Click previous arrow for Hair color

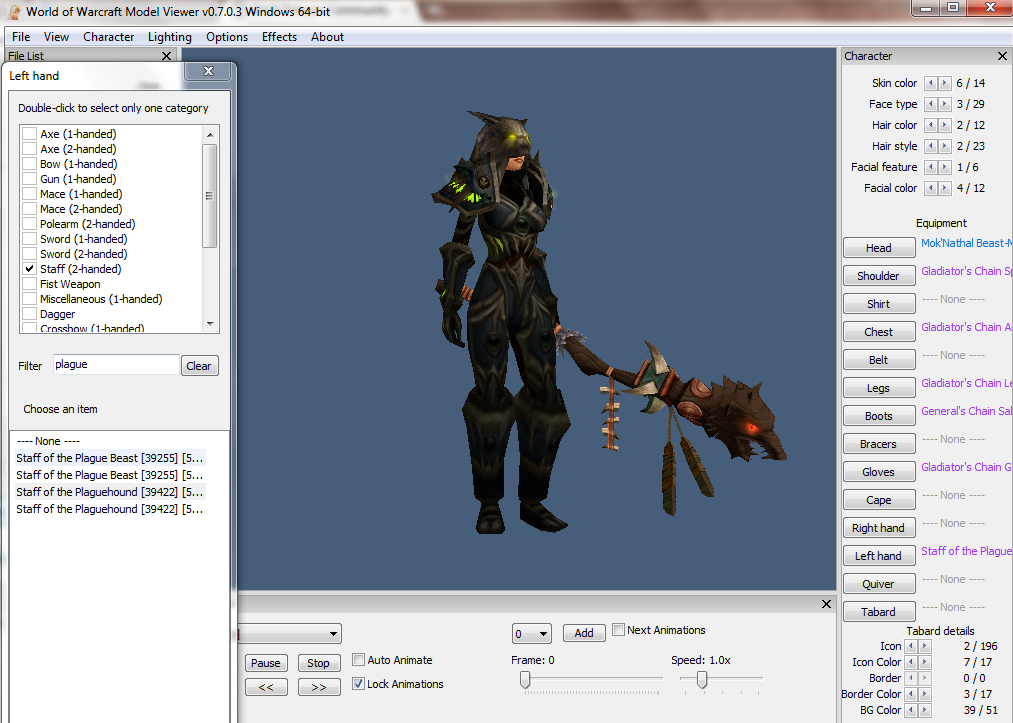[931, 125]
